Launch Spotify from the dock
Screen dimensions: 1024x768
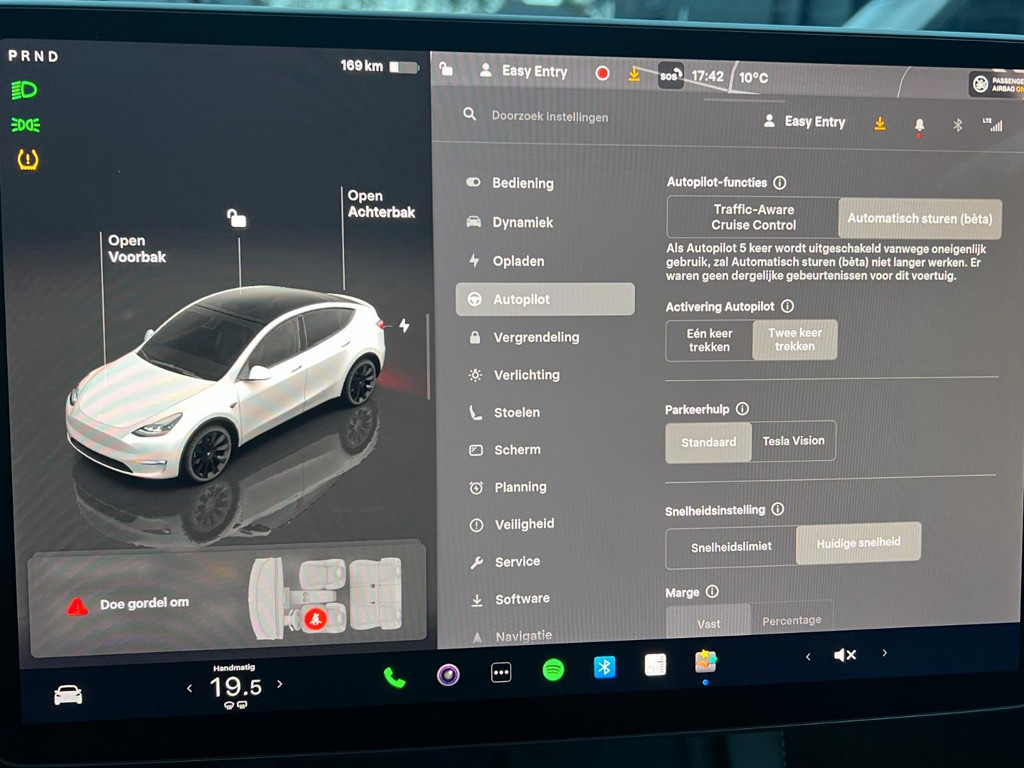[x=552, y=670]
